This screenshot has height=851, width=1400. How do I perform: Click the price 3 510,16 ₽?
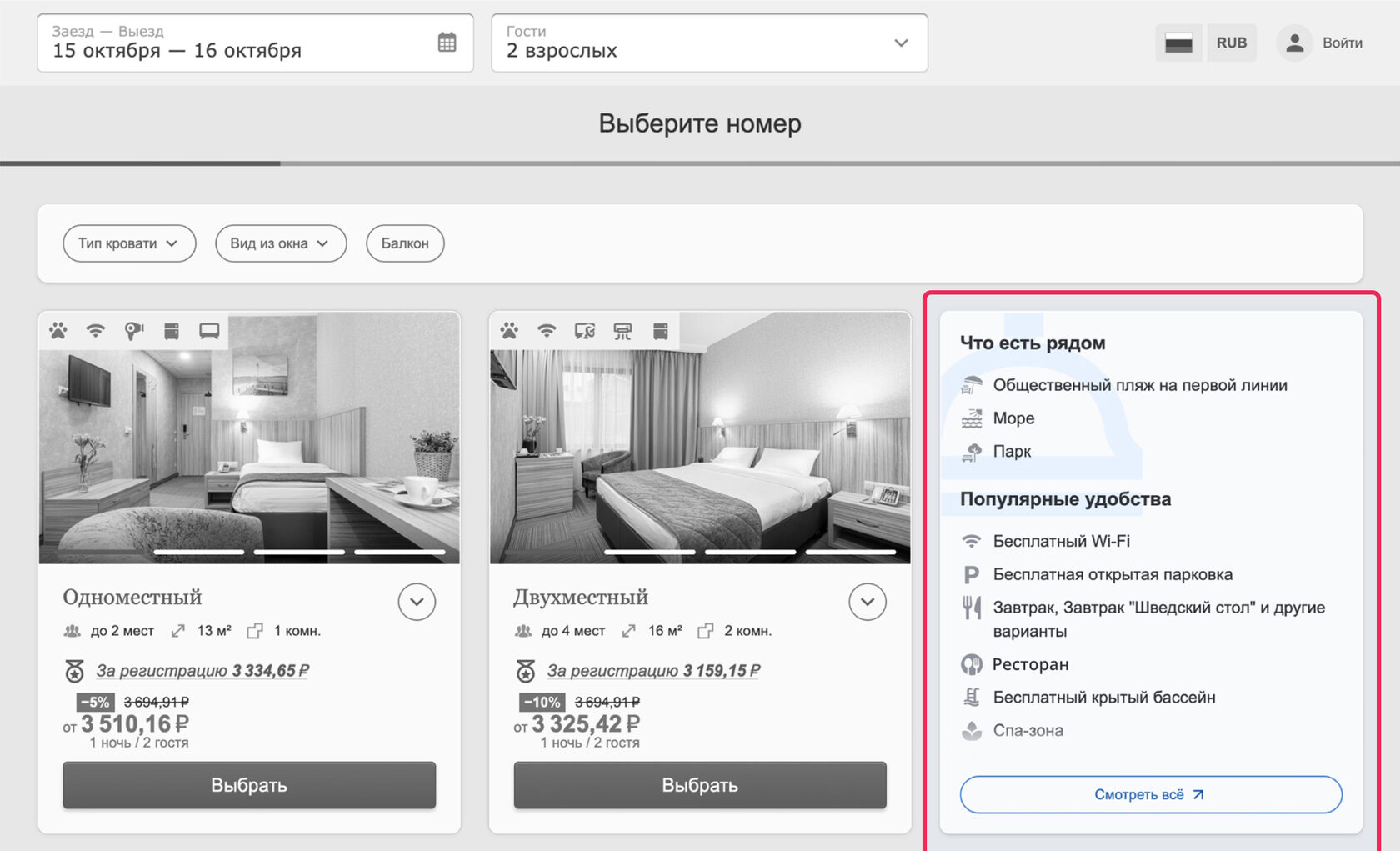pos(135,723)
